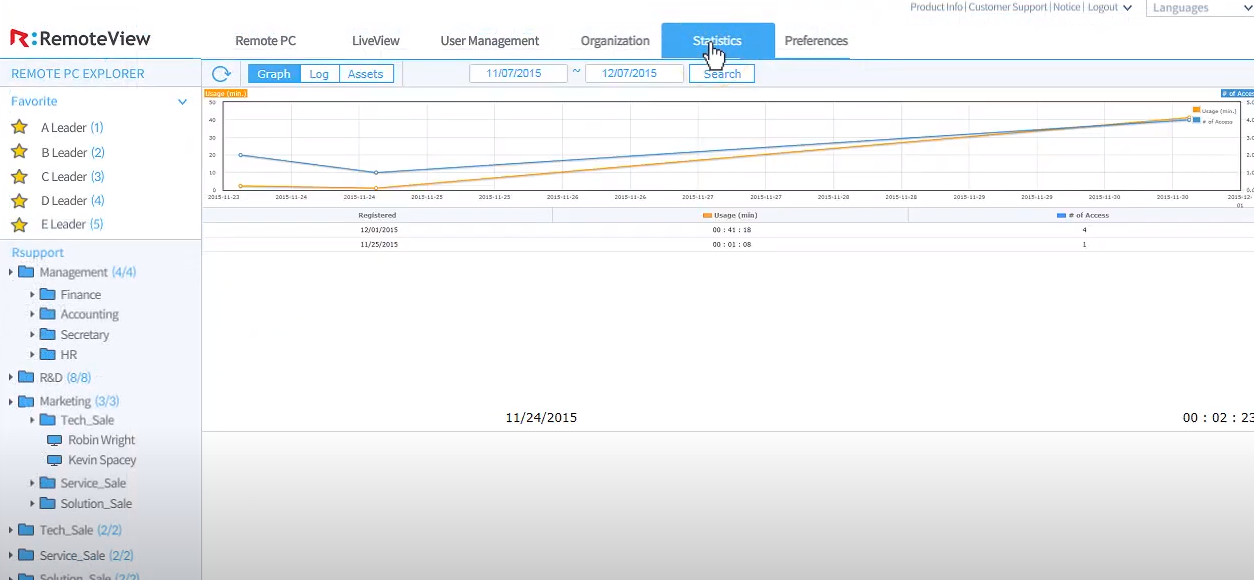
Task: Open the Notice link
Action: click(1066, 7)
